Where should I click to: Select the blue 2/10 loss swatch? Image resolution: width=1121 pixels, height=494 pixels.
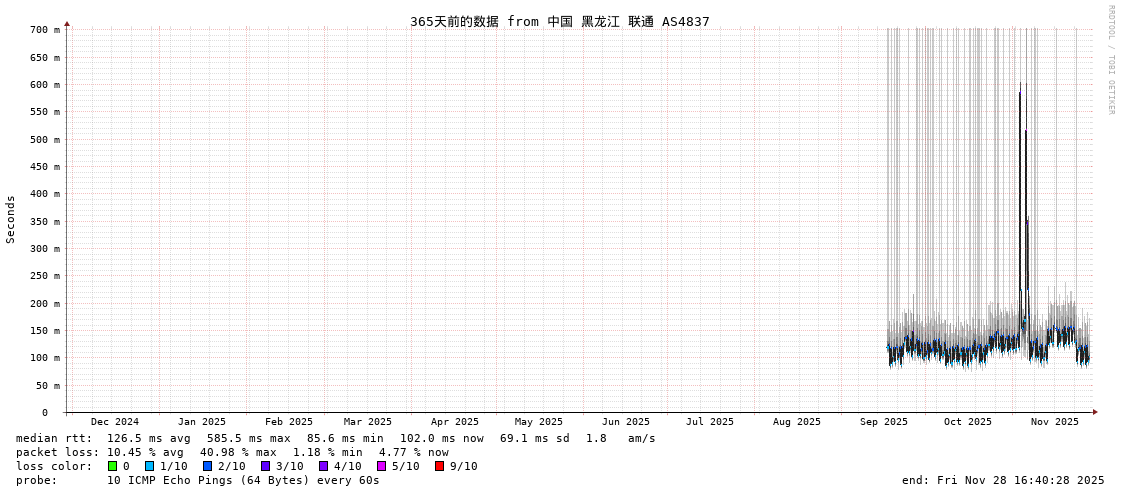tap(207, 466)
